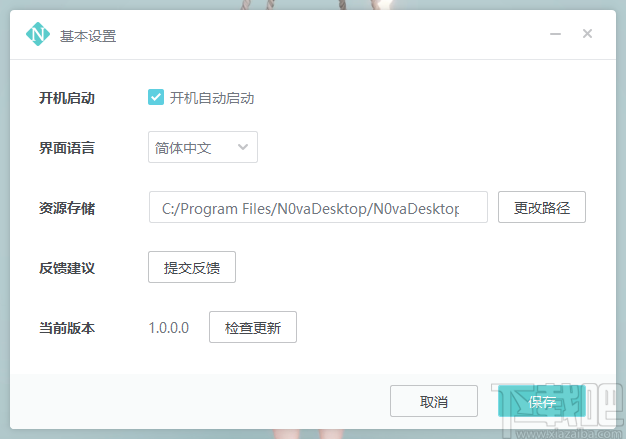Click the 检查更新 button
The image size is (626, 439).
click(253, 327)
